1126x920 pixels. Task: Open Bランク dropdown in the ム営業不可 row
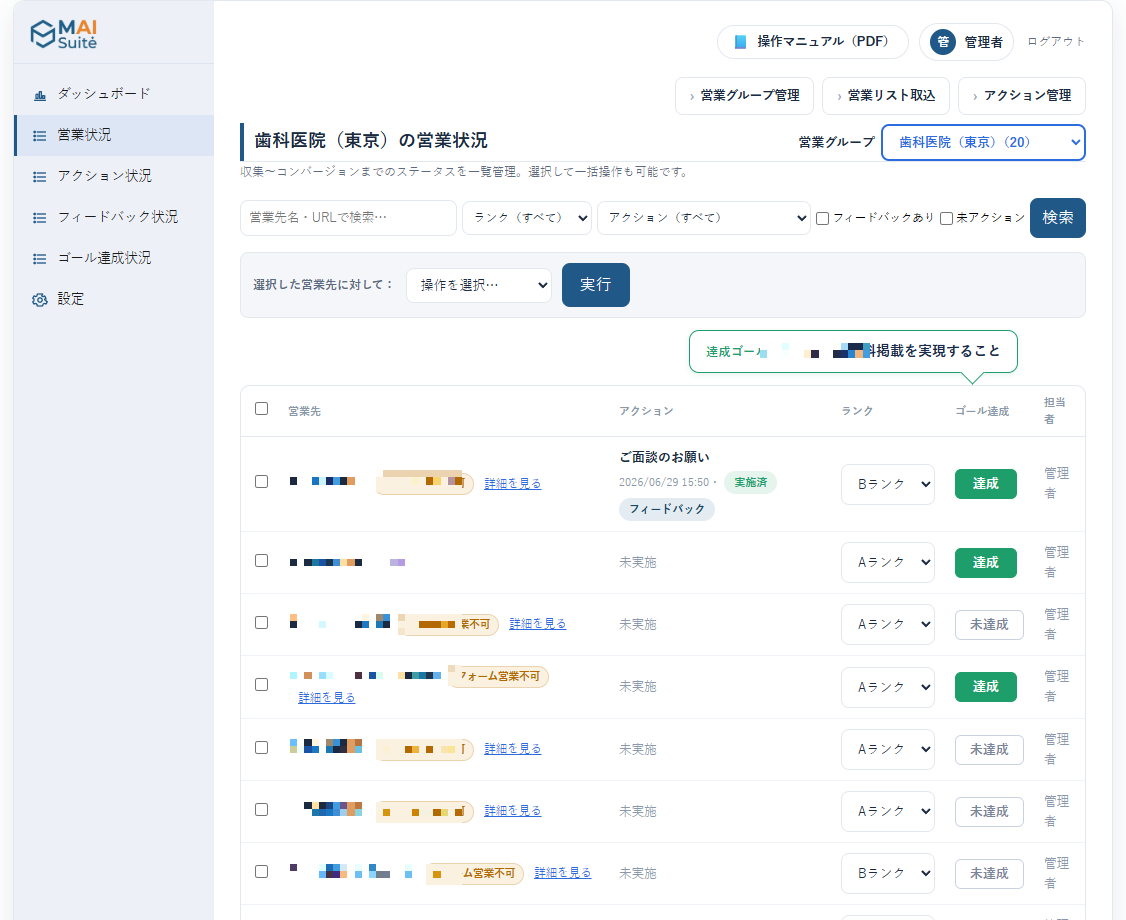click(888, 873)
